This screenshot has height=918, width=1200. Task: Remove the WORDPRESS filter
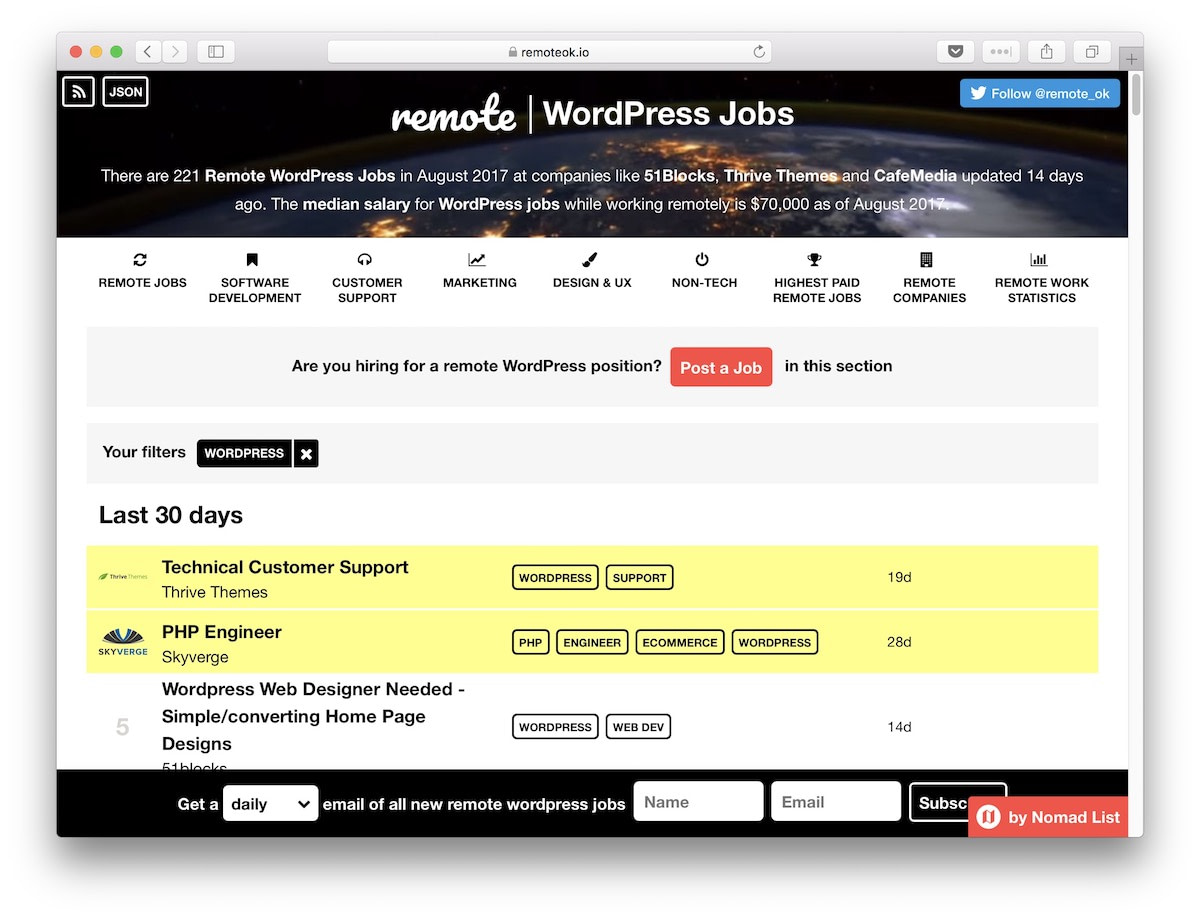pos(306,453)
